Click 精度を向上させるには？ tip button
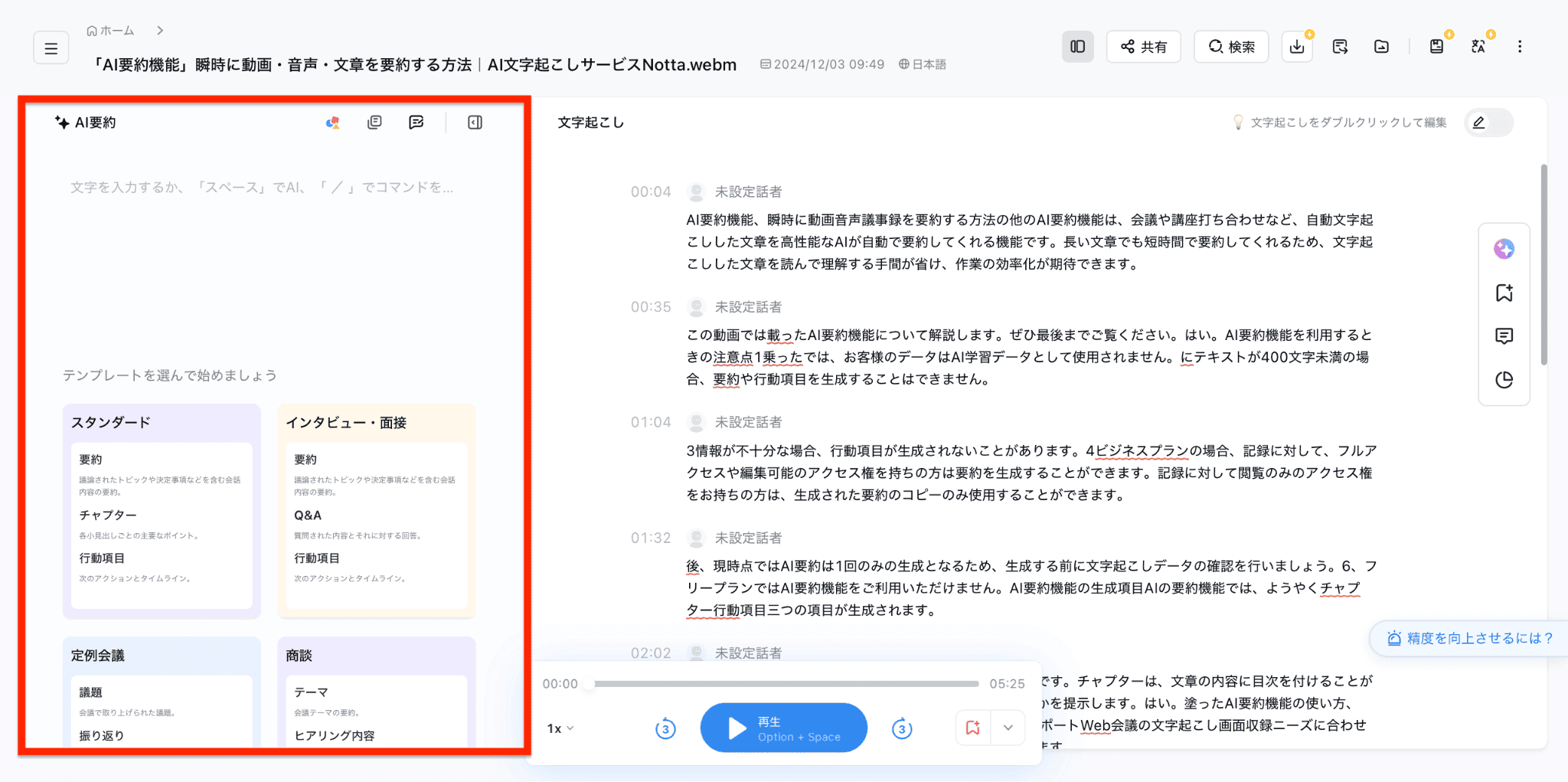 (1470, 639)
